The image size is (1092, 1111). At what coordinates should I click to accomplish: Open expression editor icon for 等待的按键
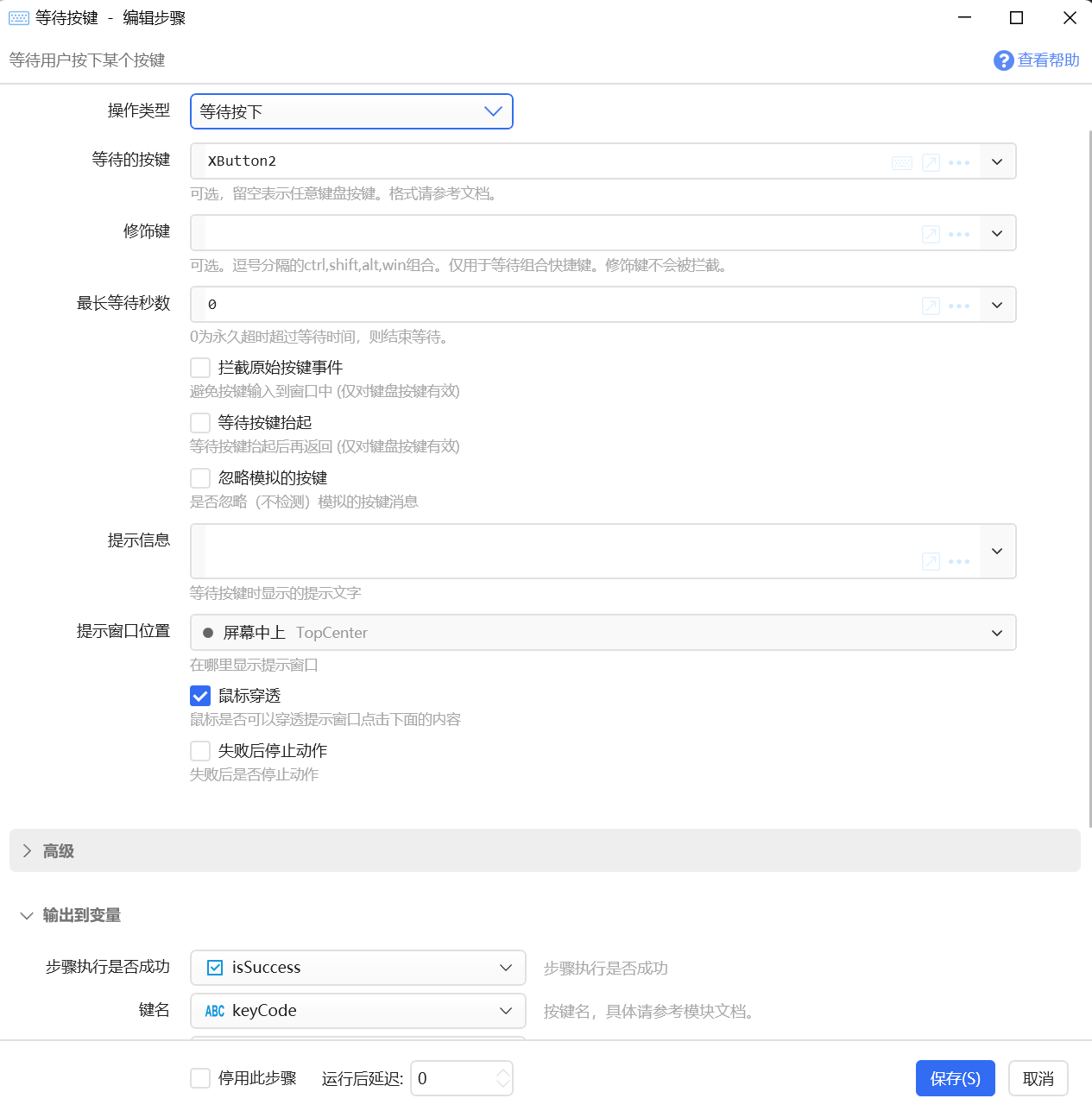pyautogui.click(x=931, y=162)
